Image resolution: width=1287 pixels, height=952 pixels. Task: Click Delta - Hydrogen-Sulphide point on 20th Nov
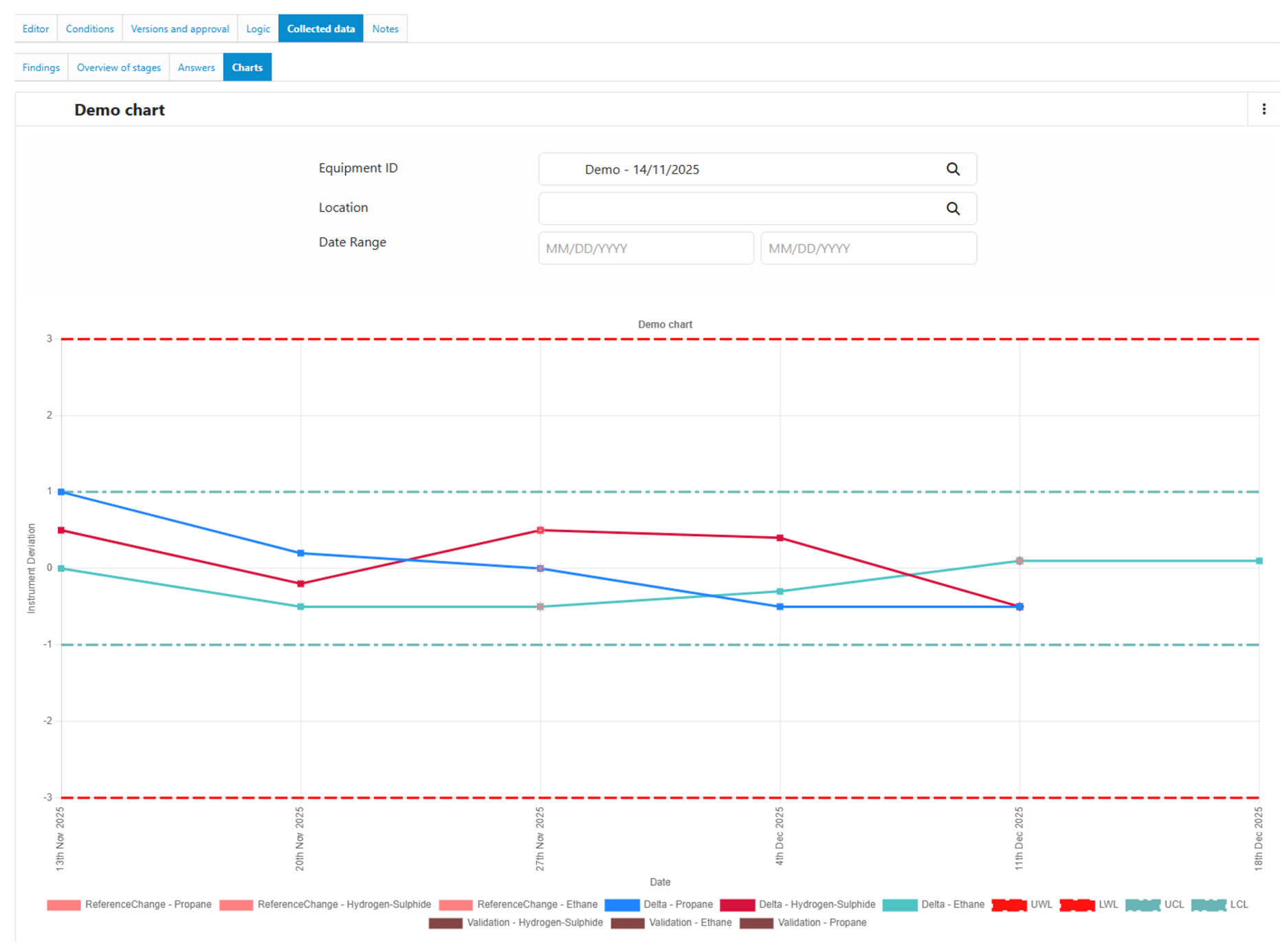(300, 584)
